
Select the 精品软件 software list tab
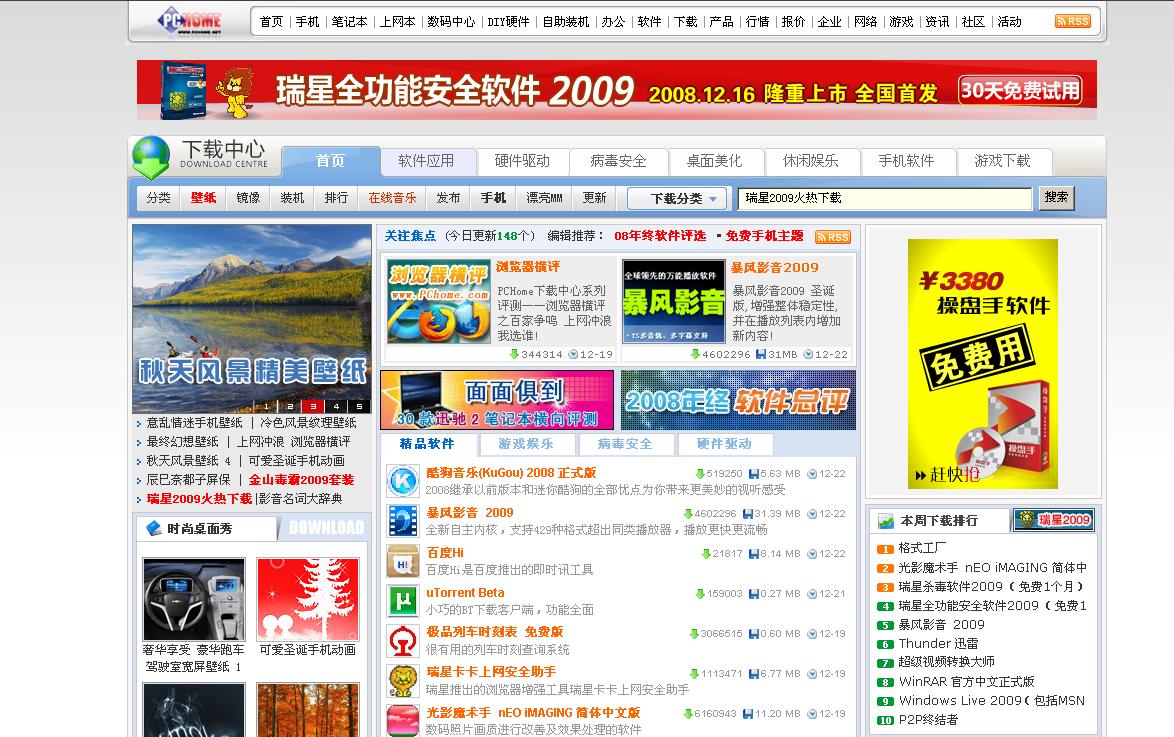coord(427,443)
